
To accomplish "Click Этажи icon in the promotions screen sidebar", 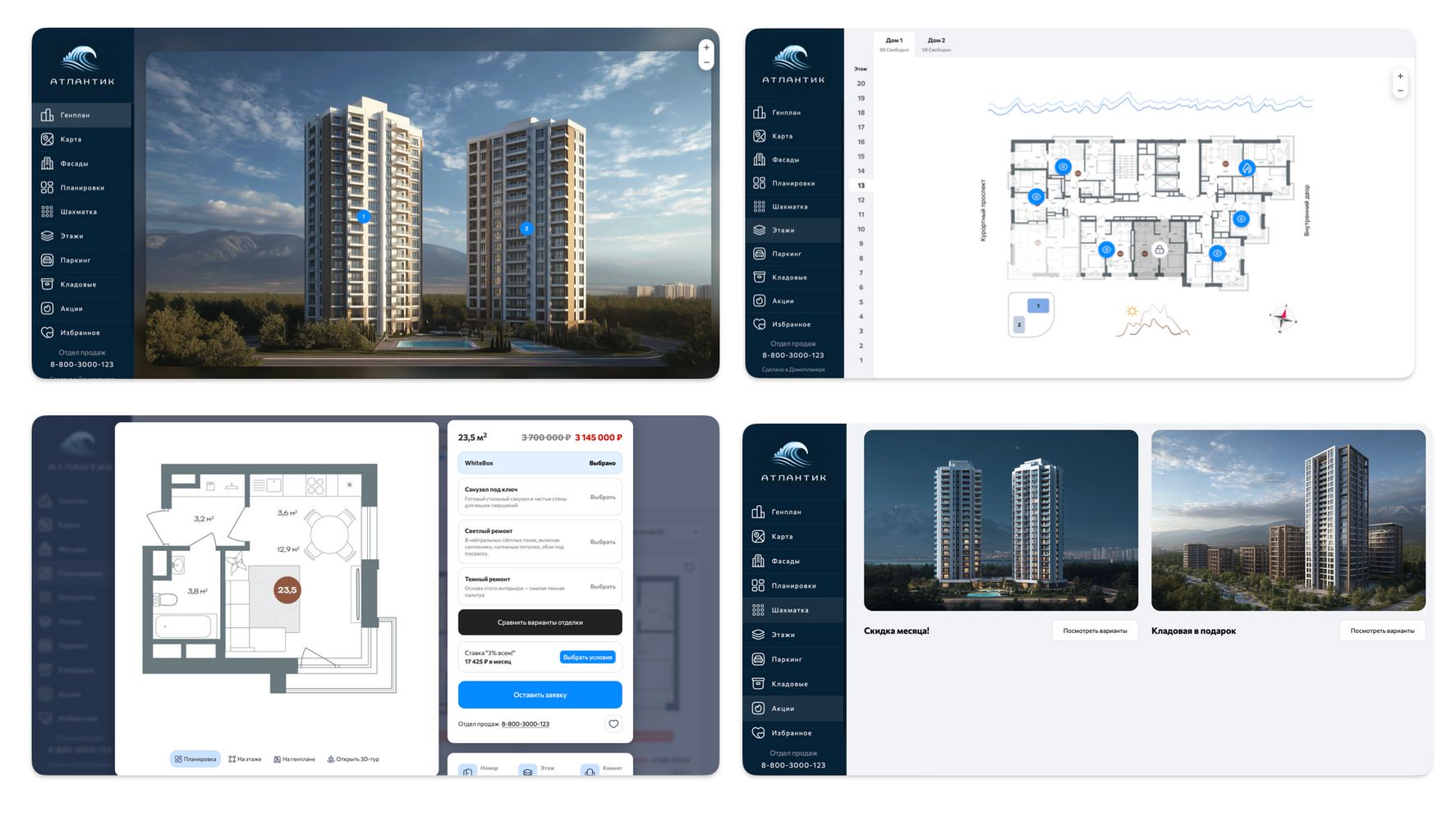I will tap(758, 635).
